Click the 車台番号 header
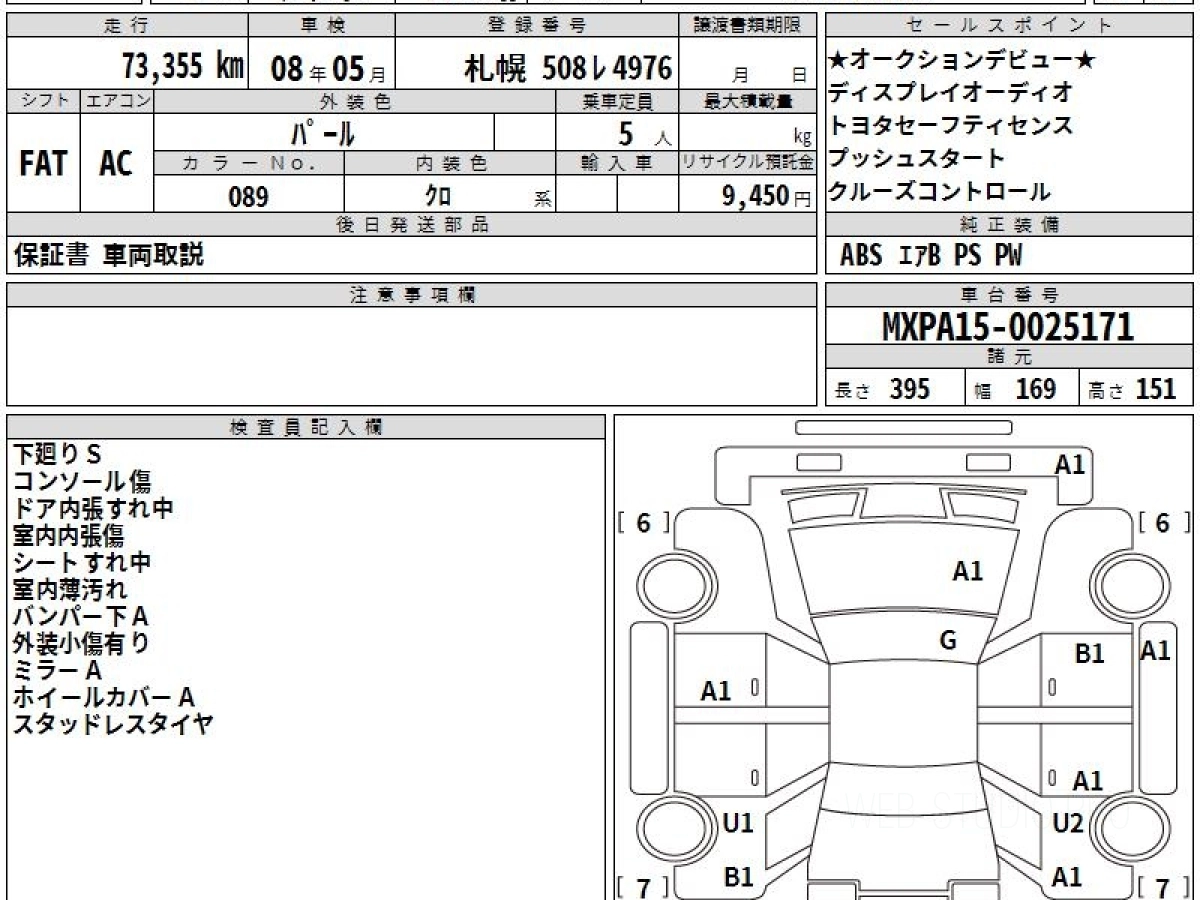Image resolution: width=1200 pixels, height=900 pixels. (x=1009, y=295)
